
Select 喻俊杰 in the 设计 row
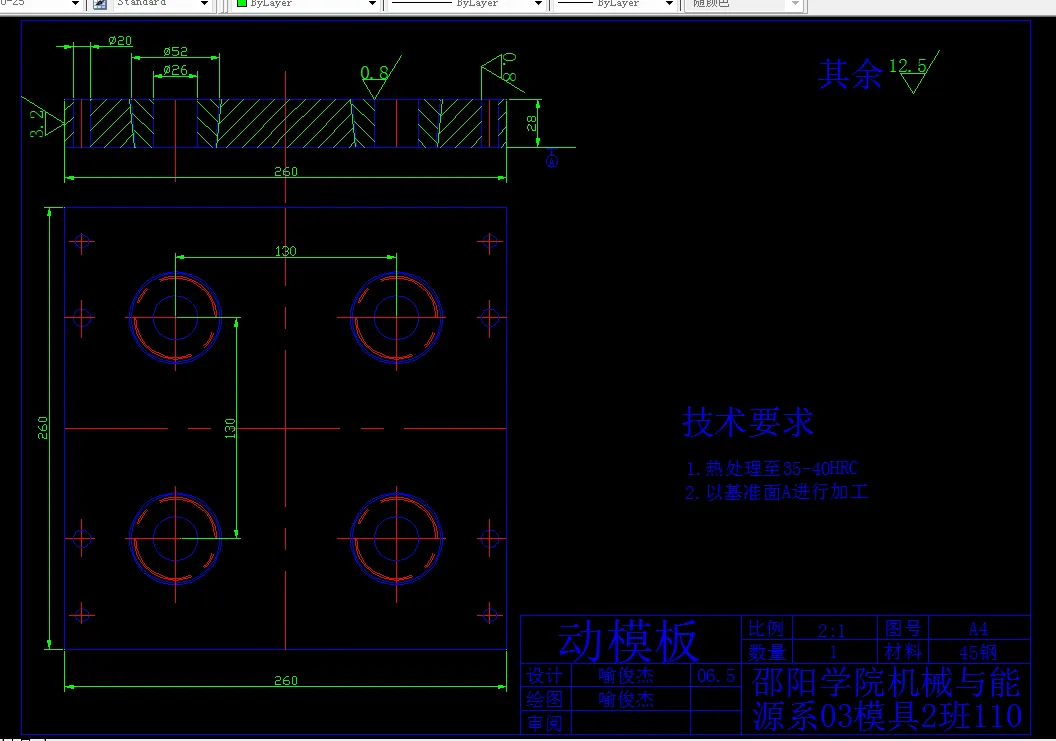pyautogui.click(x=626, y=676)
